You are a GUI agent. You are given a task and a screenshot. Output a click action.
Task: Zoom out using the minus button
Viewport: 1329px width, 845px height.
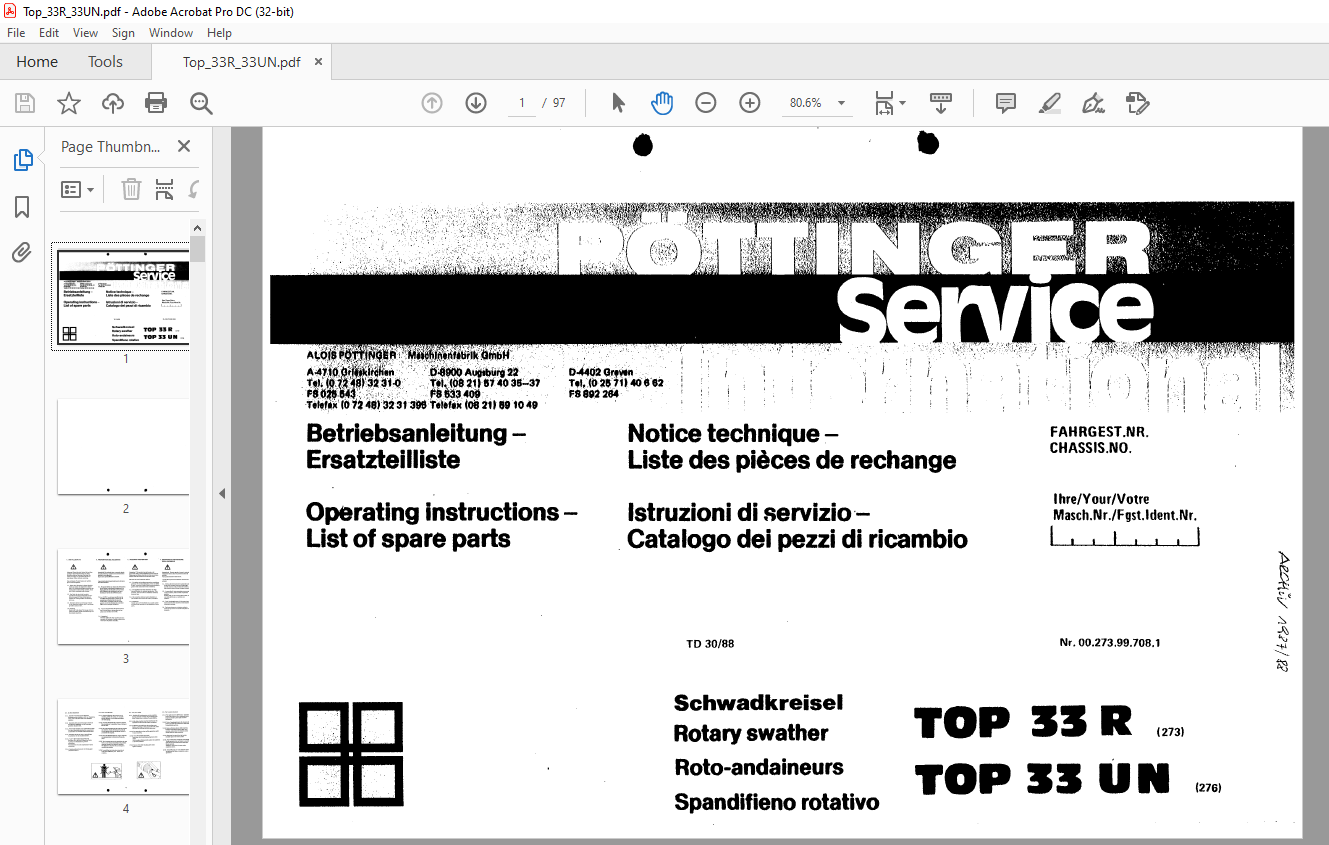coord(706,103)
